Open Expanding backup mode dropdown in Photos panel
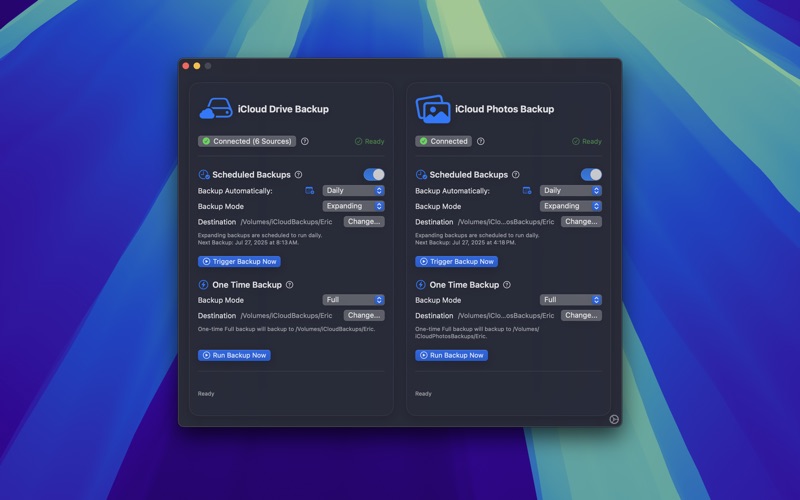Screen dimensions: 800x500 (x=571, y=206)
